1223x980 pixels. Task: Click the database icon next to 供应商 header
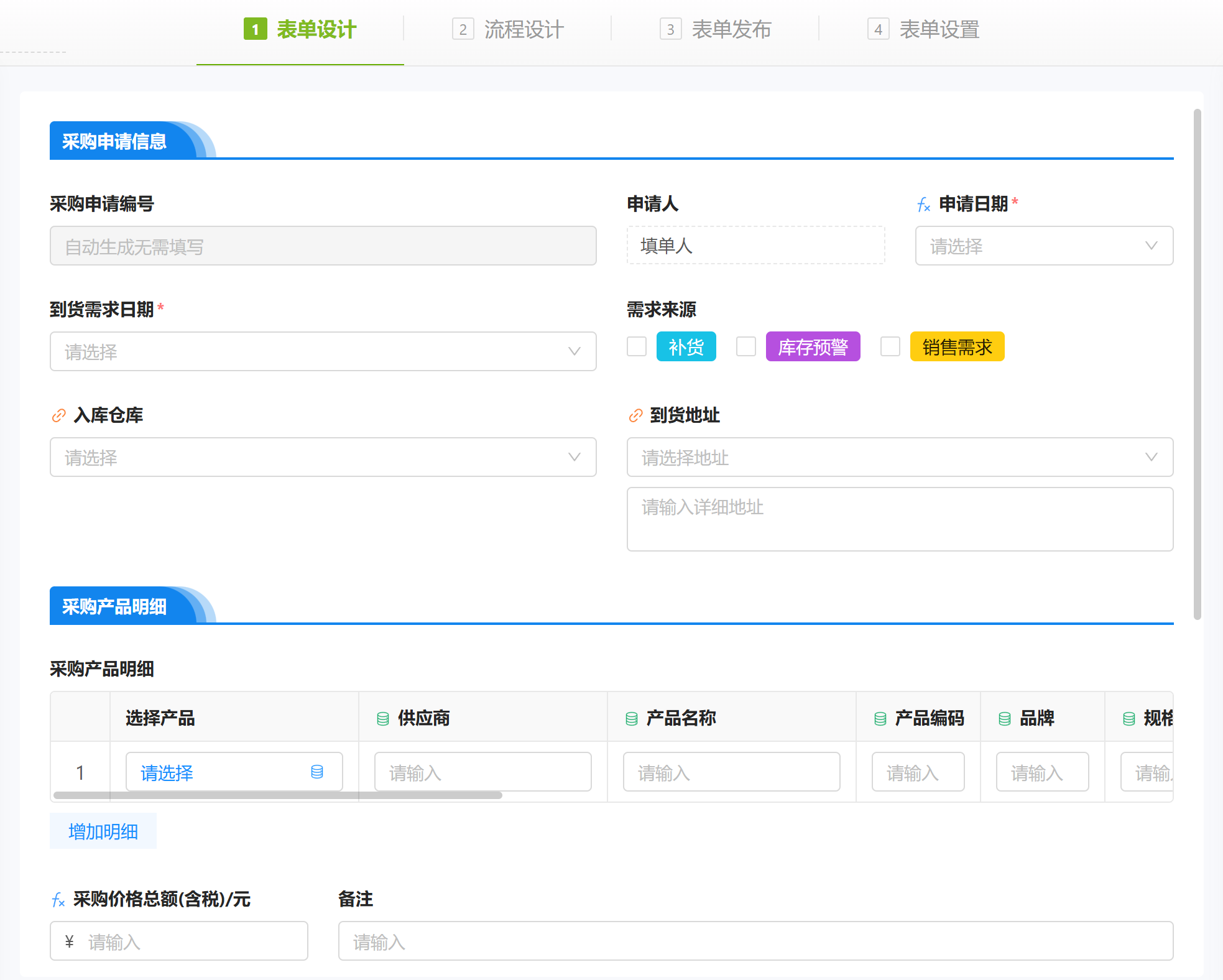pos(383,719)
